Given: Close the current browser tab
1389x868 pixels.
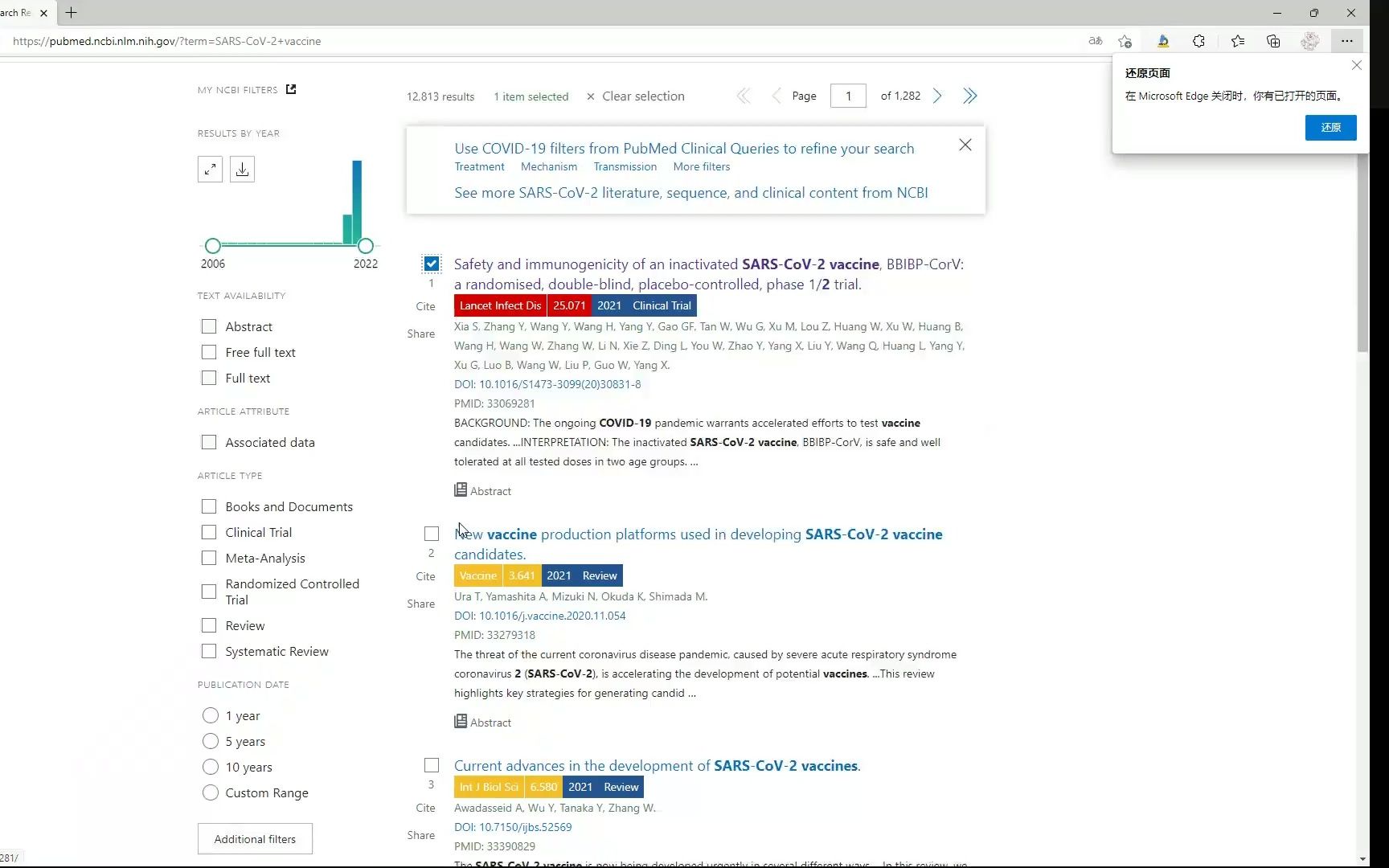Looking at the screenshot, I should [43, 13].
